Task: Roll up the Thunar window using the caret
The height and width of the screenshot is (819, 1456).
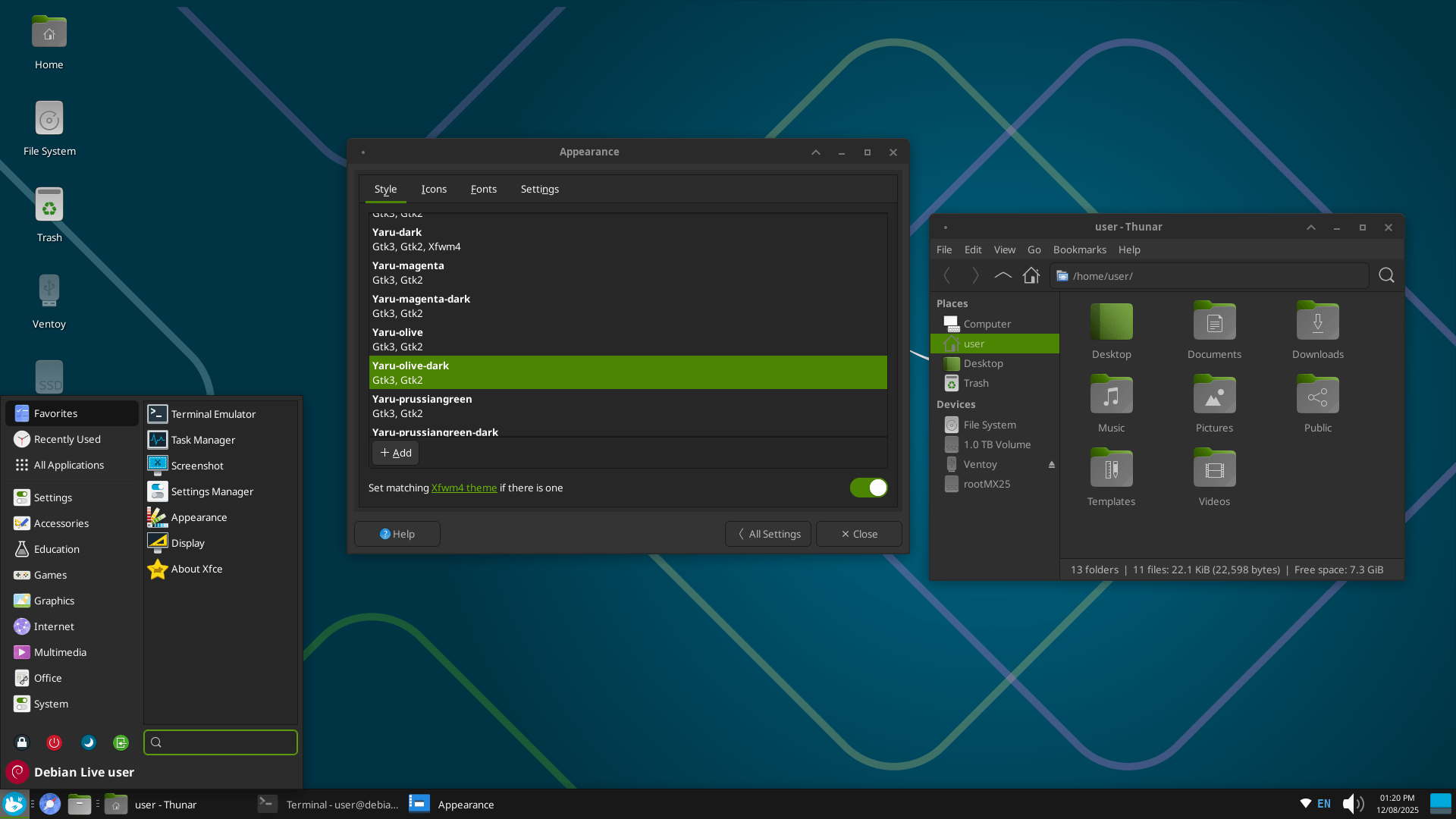Action: [x=1310, y=227]
